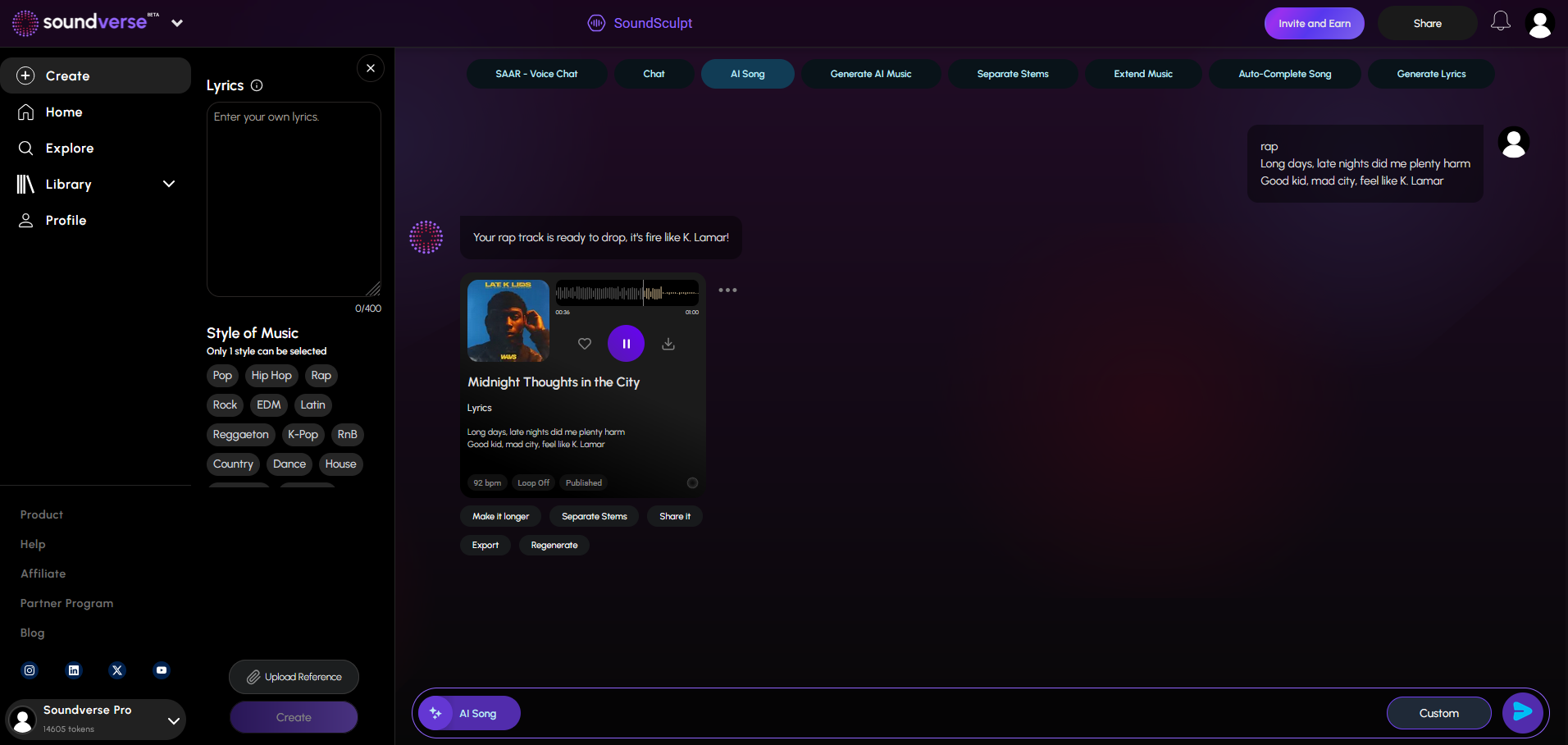The height and width of the screenshot is (745, 1568).
Task: Click the Lyrics info icon
Action: pos(257,85)
